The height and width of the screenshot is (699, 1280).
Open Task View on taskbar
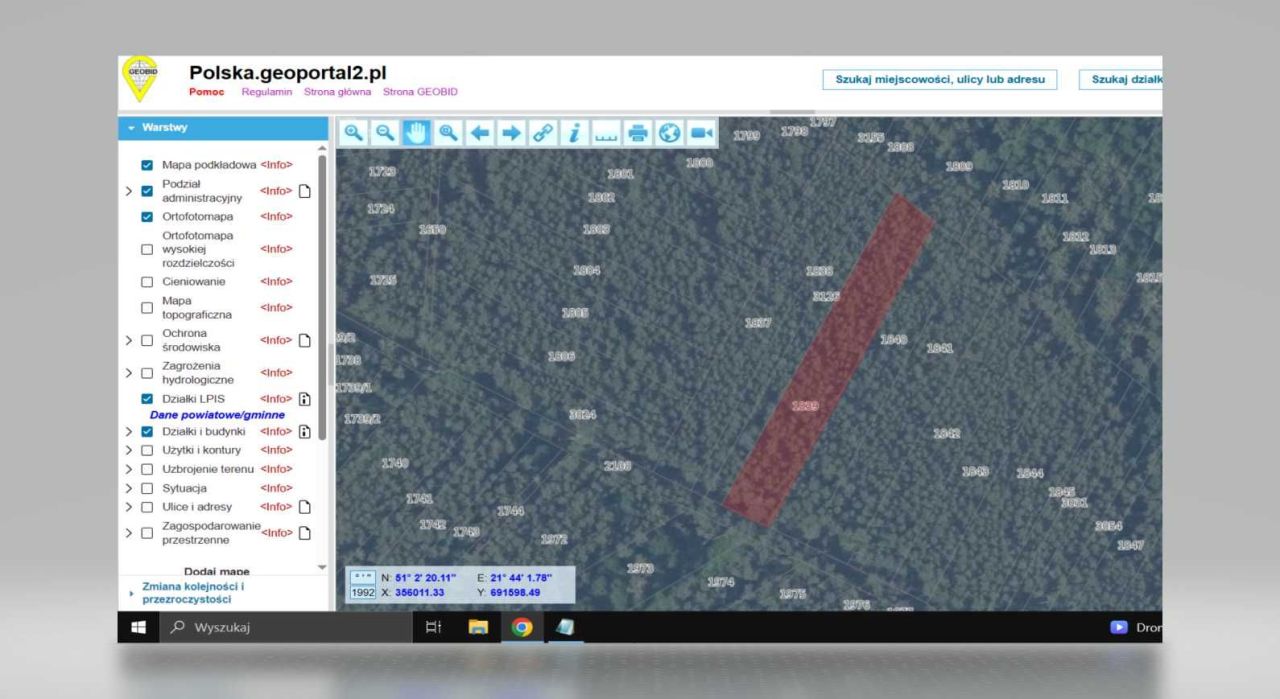click(435, 627)
